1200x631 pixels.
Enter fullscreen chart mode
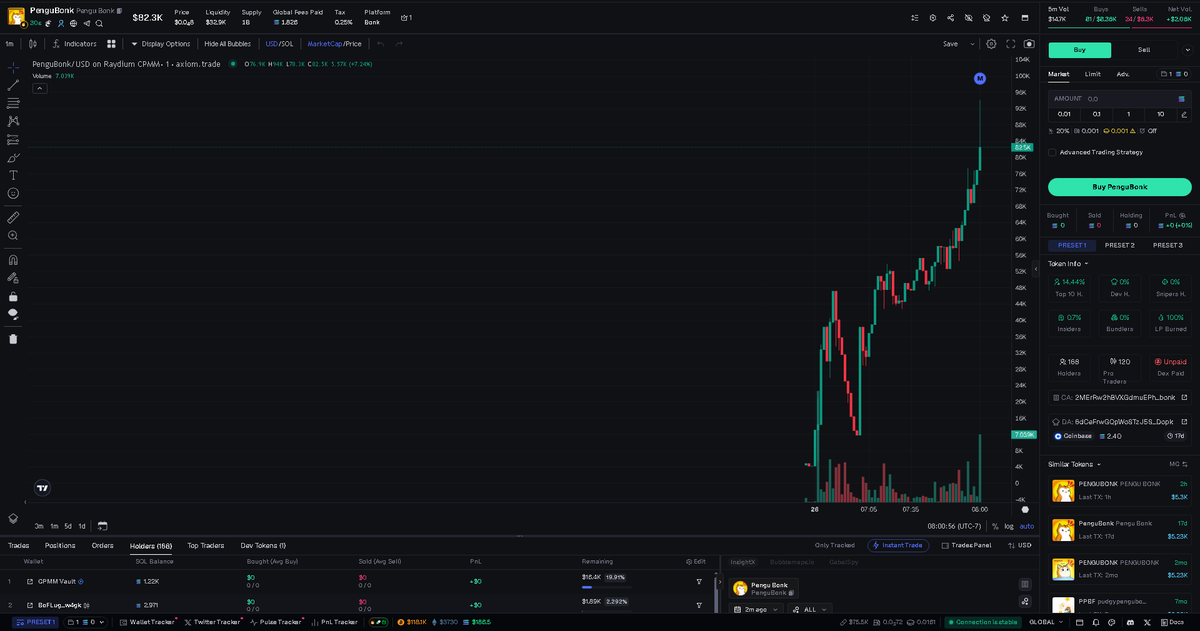(x=1011, y=44)
